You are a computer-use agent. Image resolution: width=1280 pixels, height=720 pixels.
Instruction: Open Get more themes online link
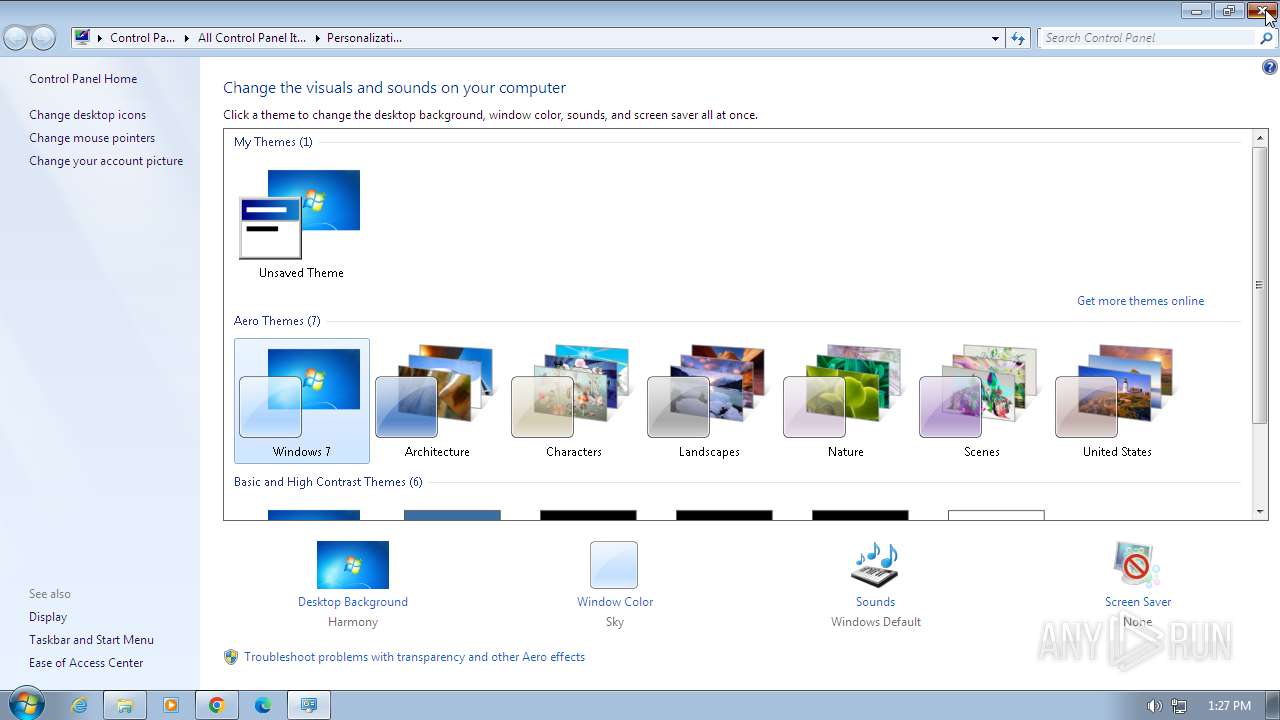point(1140,301)
